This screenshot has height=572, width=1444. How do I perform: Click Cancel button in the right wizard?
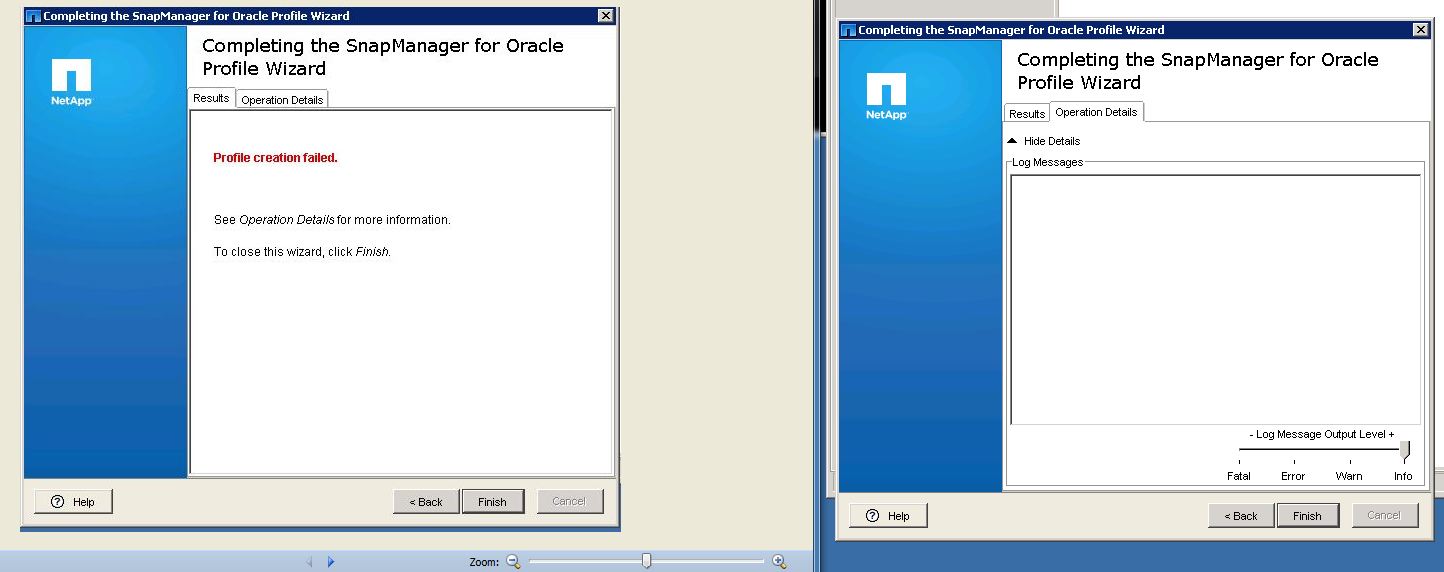click(1384, 516)
